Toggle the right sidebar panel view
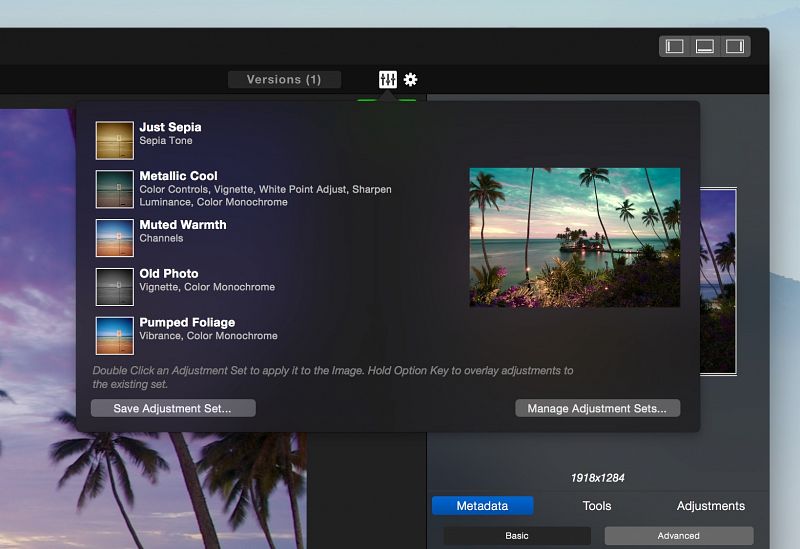The image size is (800, 549). (735, 46)
